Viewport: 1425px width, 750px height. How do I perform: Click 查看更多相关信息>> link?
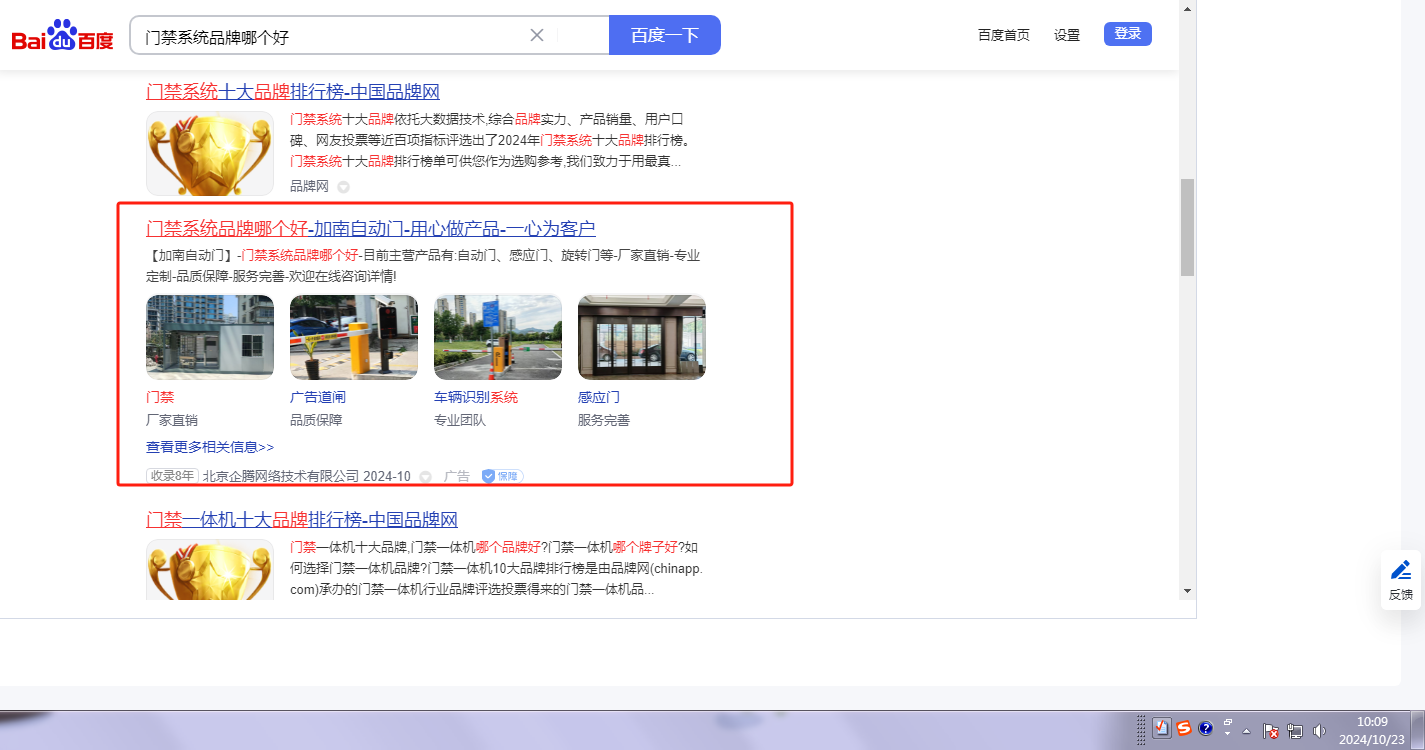click(x=210, y=447)
